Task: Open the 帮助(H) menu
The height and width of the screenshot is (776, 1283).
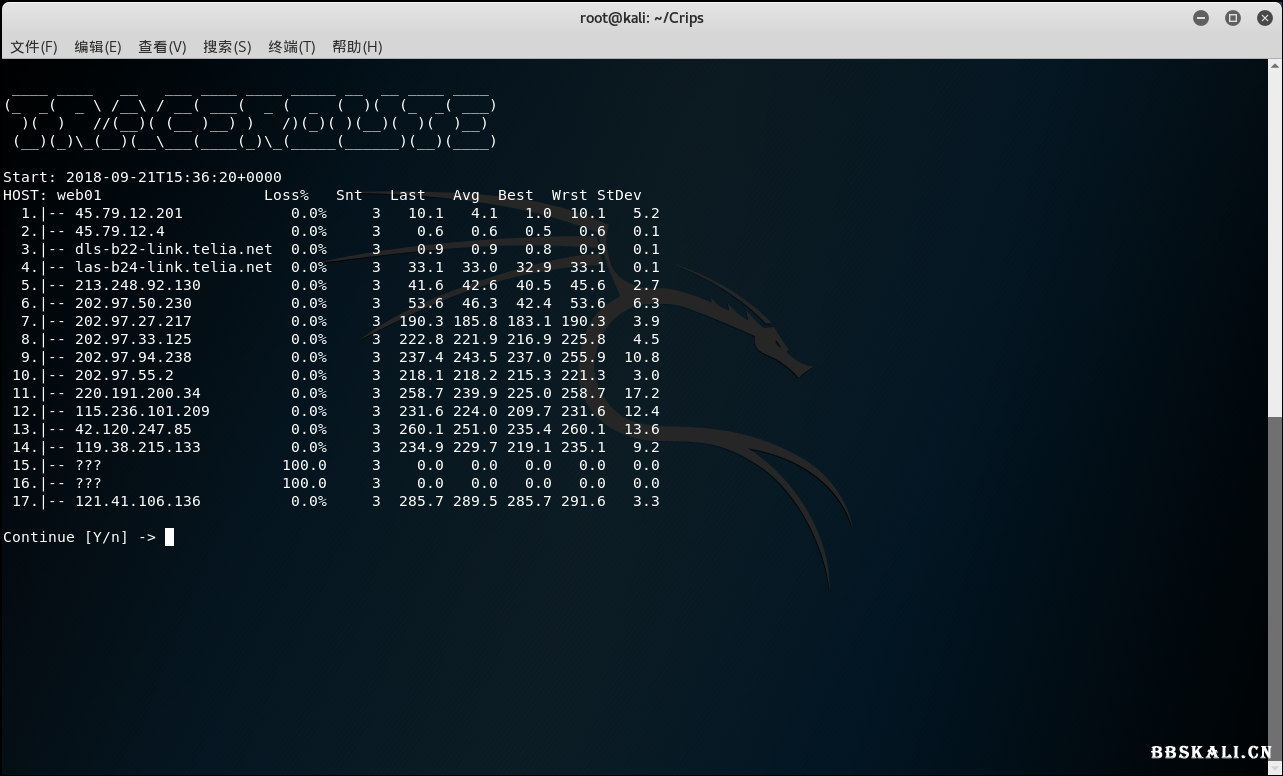Action: pyautogui.click(x=356, y=46)
